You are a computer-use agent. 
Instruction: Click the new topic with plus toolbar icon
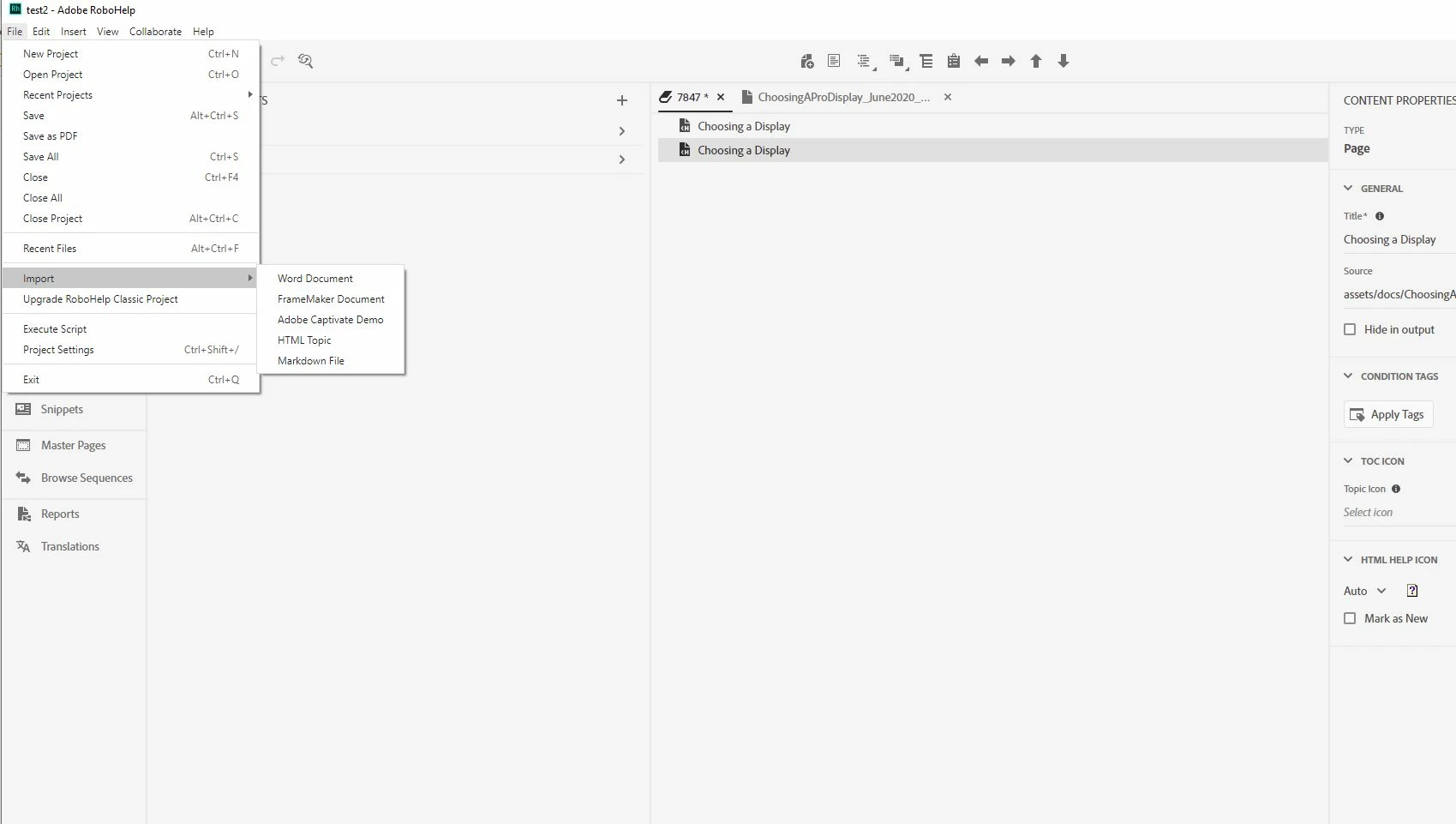806,61
